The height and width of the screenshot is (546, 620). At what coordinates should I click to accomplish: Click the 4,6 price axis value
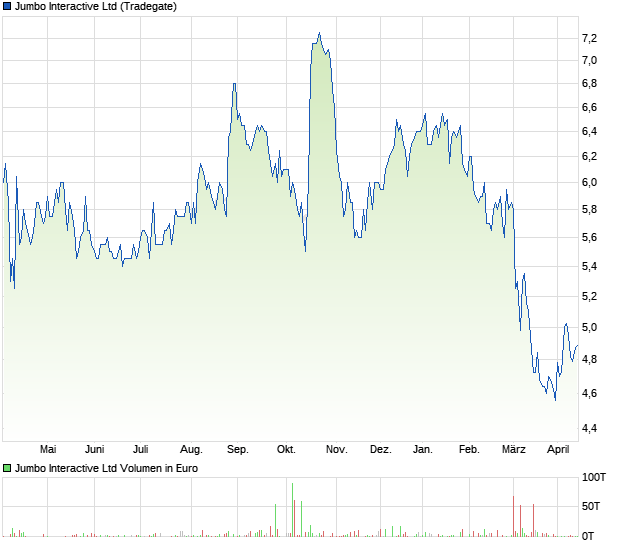click(589, 394)
